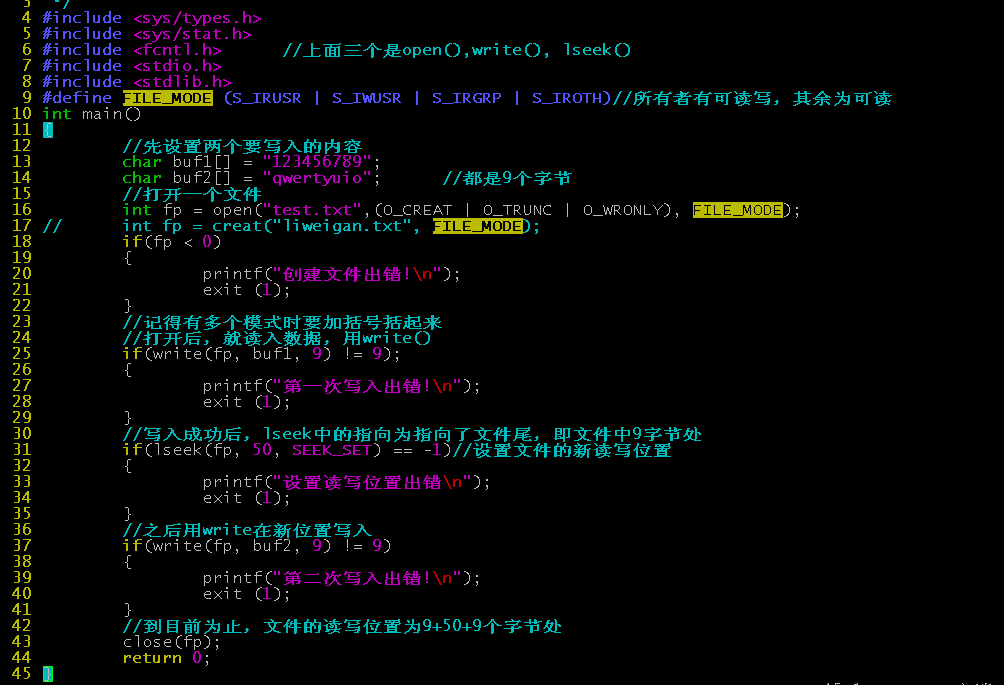Click the #include <stdlib.h> line
Viewport: 1004px width, 685px height.
tap(137, 82)
